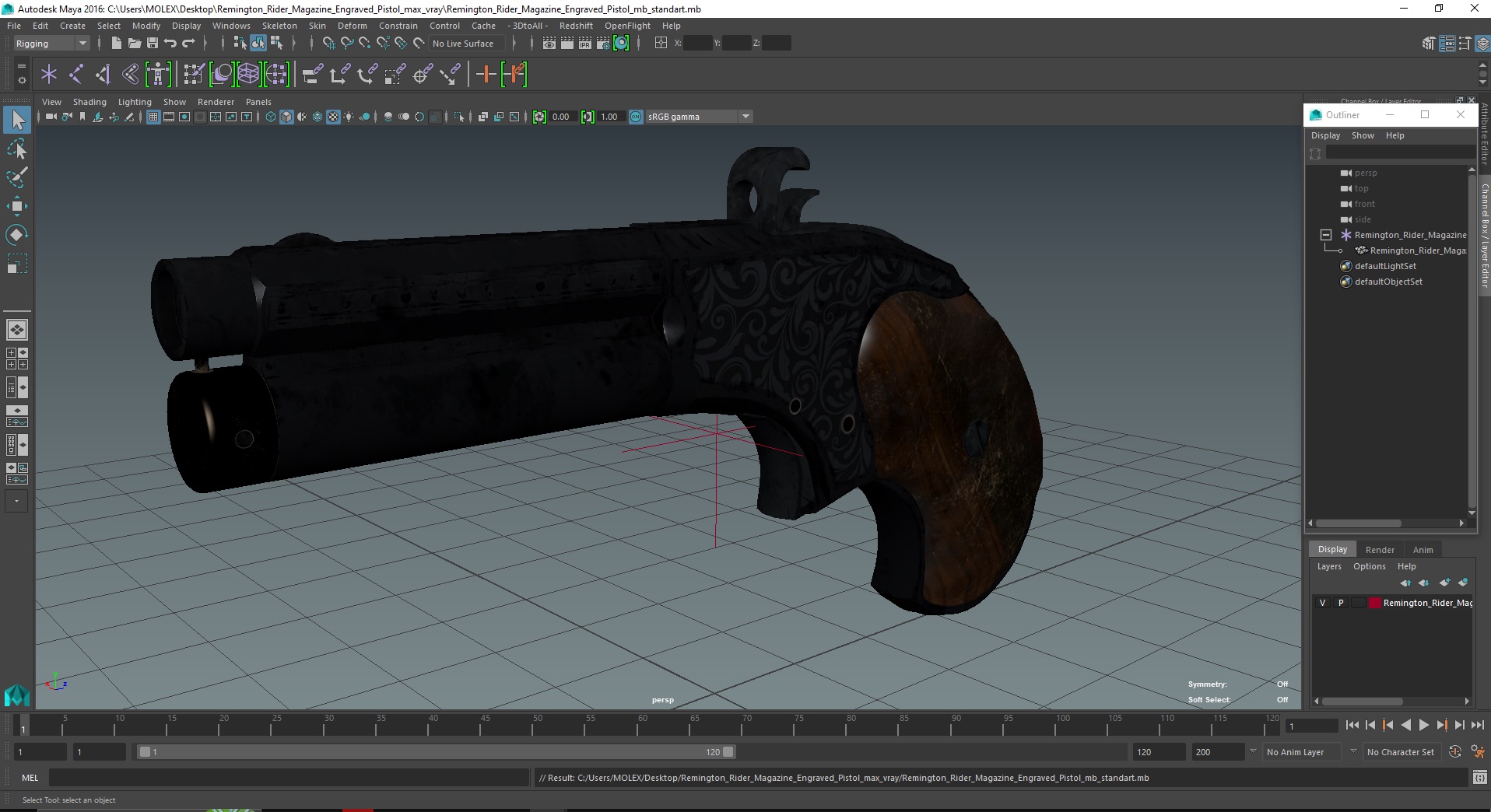Click the No Live Surface field

pos(466,44)
